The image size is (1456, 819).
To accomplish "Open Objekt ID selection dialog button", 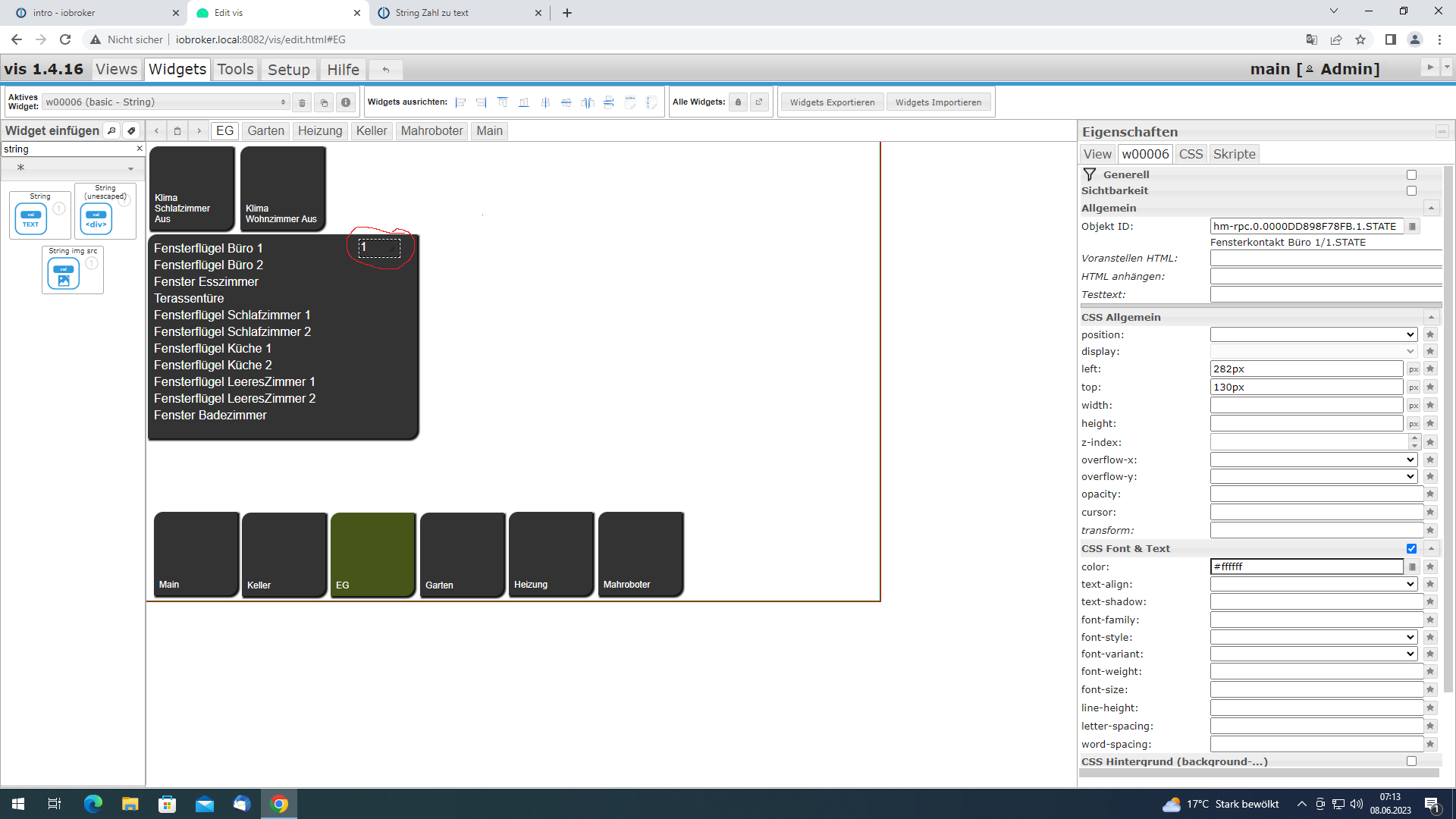I will point(1412,226).
